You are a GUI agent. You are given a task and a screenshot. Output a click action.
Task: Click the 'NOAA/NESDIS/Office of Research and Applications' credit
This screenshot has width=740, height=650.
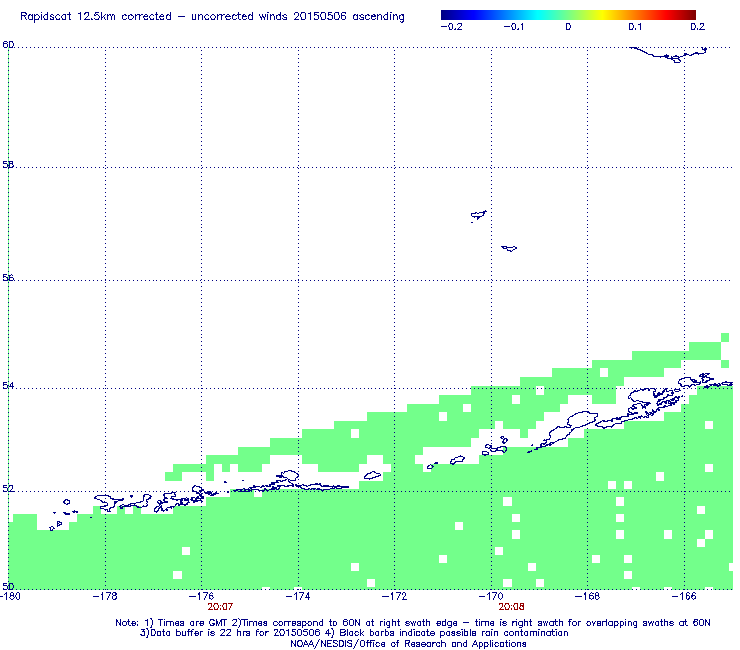point(408,644)
